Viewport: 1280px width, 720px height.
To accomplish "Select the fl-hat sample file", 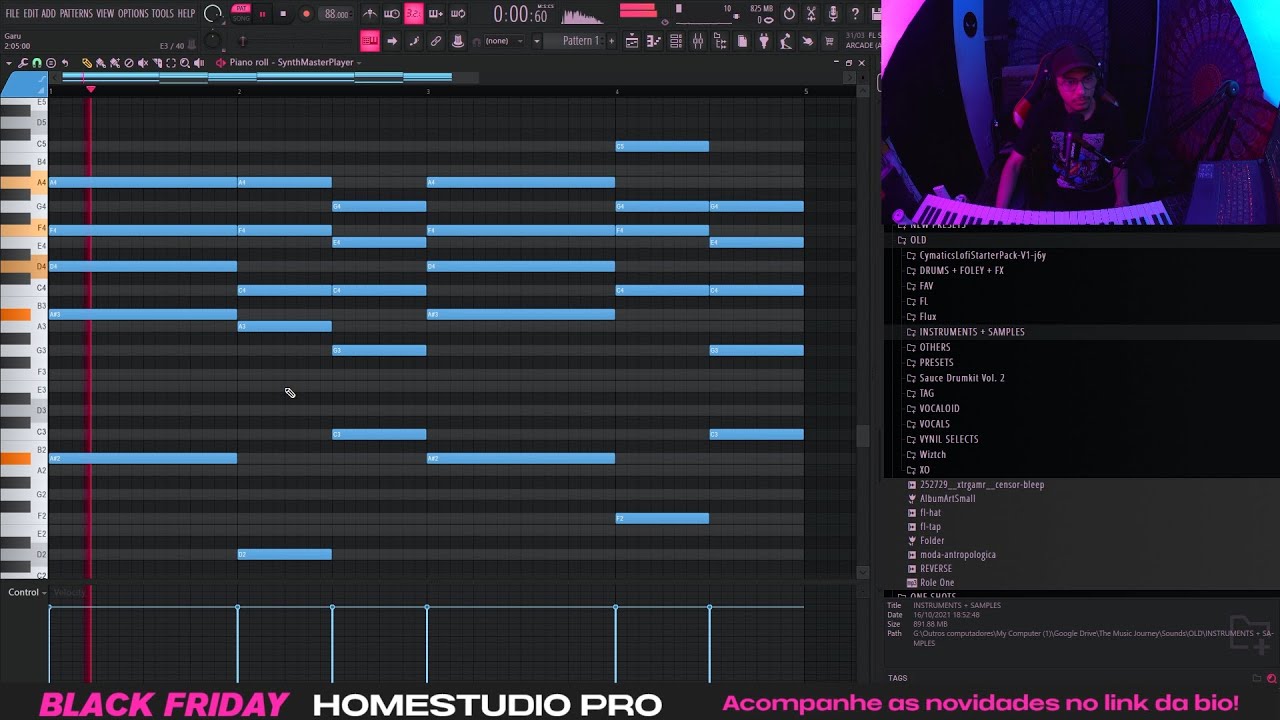I will [x=930, y=512].
